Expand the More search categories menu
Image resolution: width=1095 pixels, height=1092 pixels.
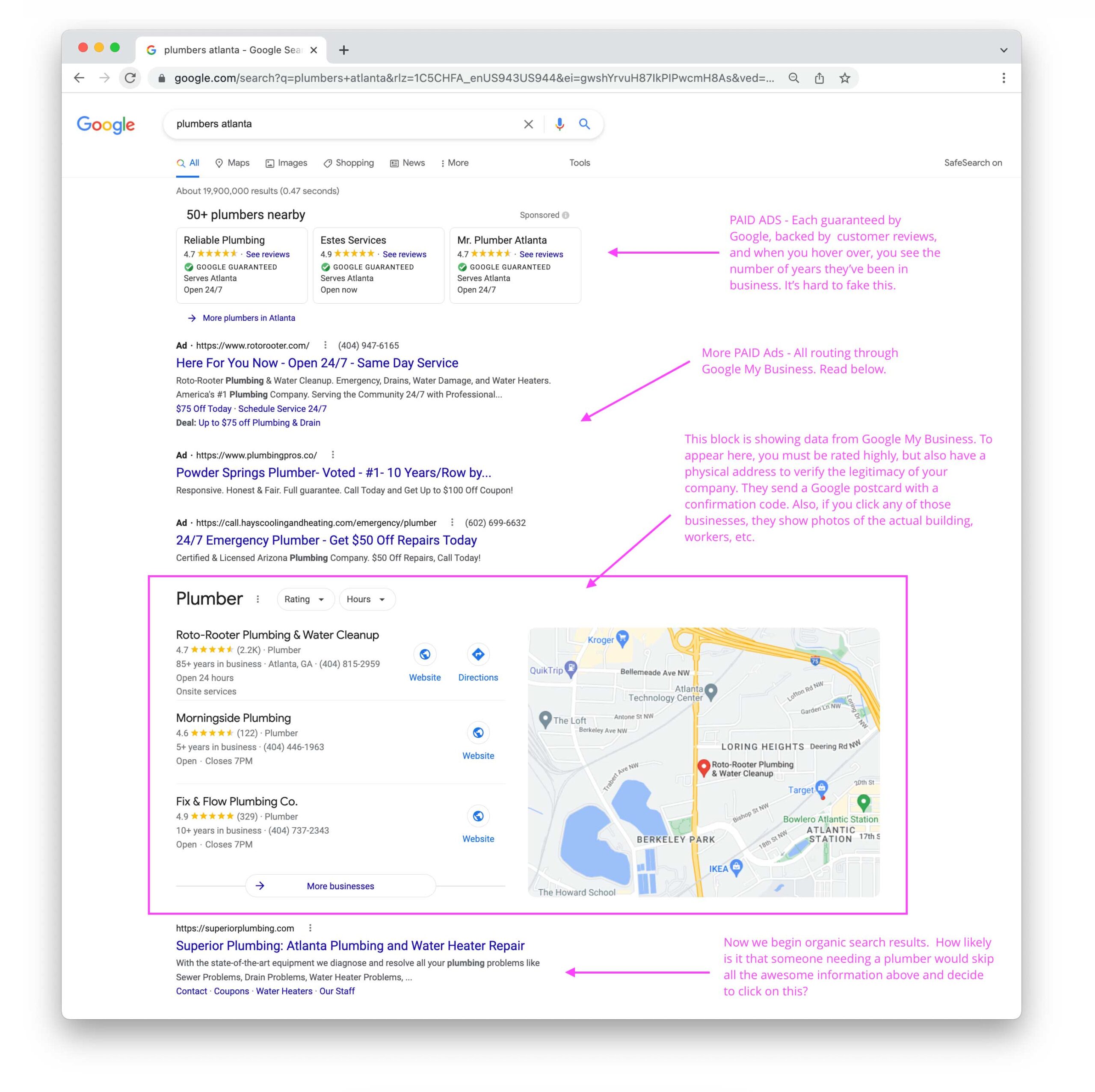[x=455, y=163]
